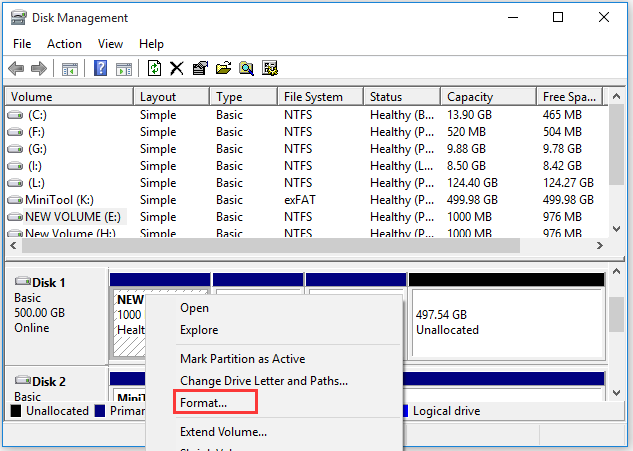Open the Help question-mark toolbar icon
Image resolution: width=633 pixels, height=451 pixels.
[100, 68]
